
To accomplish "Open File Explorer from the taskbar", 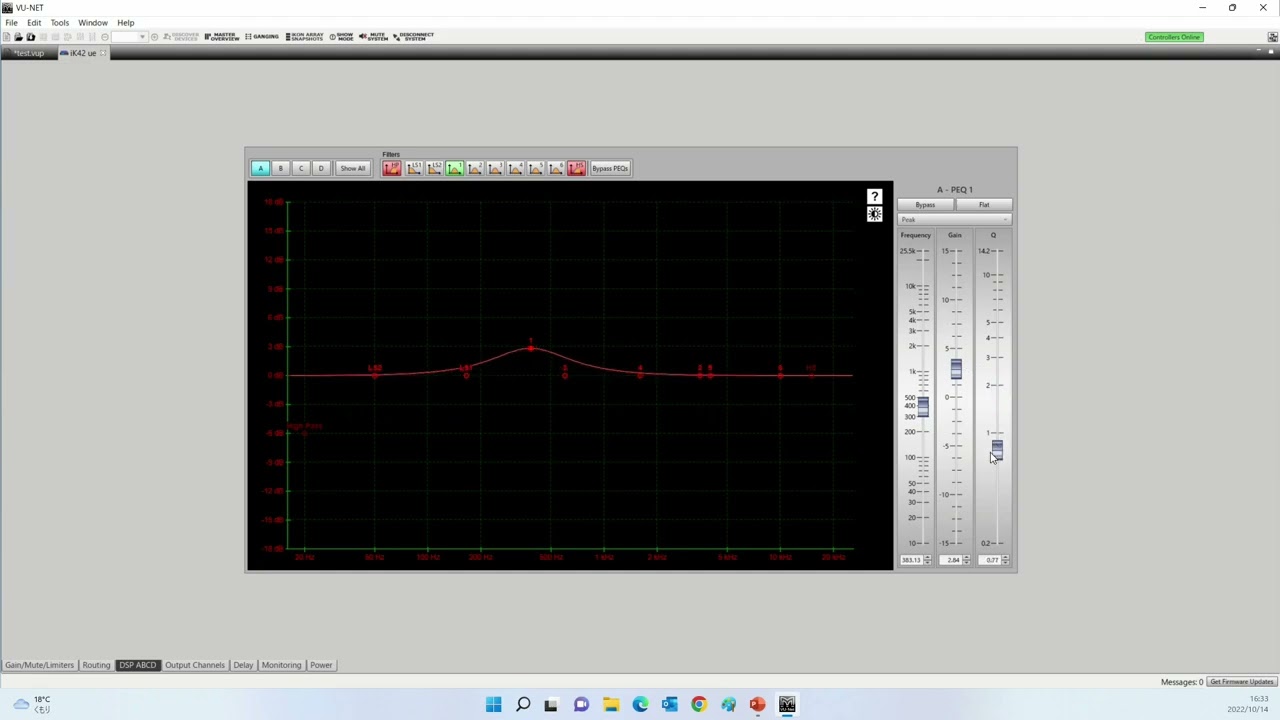I will pyautogui.click(x=611, y=704).
